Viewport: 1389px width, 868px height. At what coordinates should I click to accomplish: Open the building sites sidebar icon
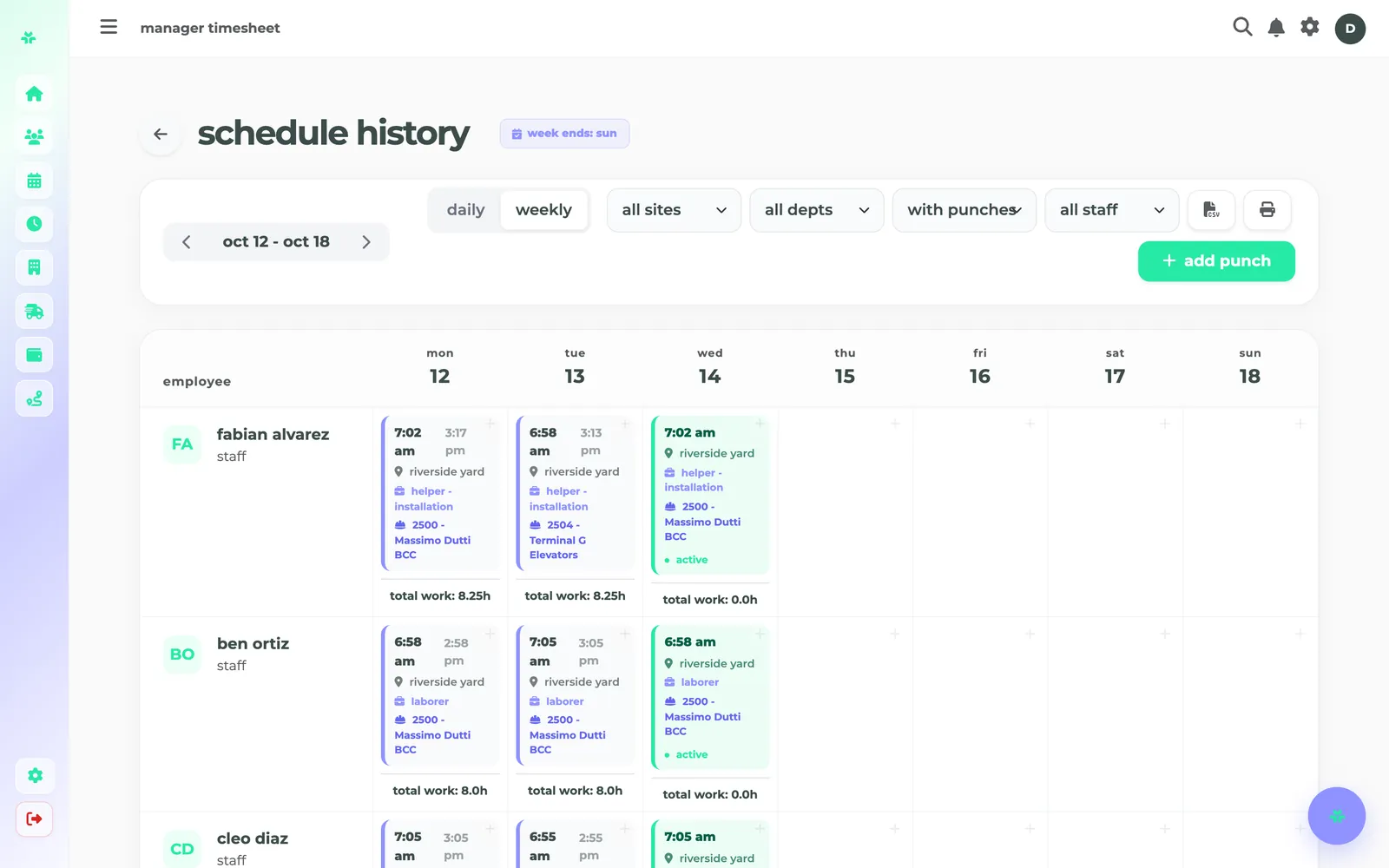point(34,267)
